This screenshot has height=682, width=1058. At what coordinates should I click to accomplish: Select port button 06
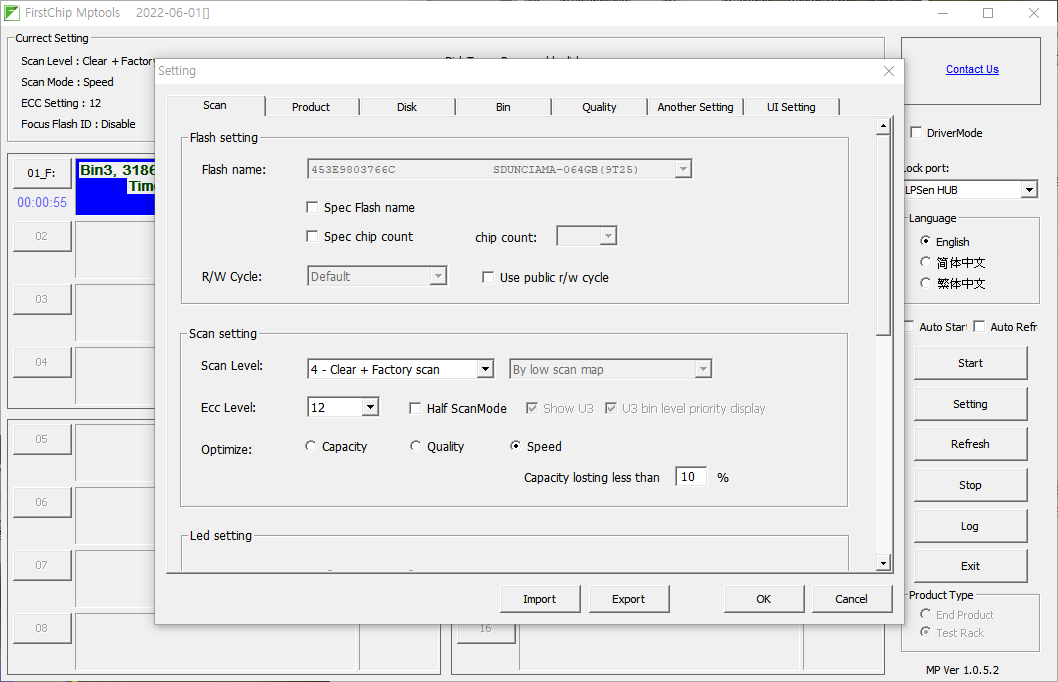pyautogui.click(x=42, y=502)
